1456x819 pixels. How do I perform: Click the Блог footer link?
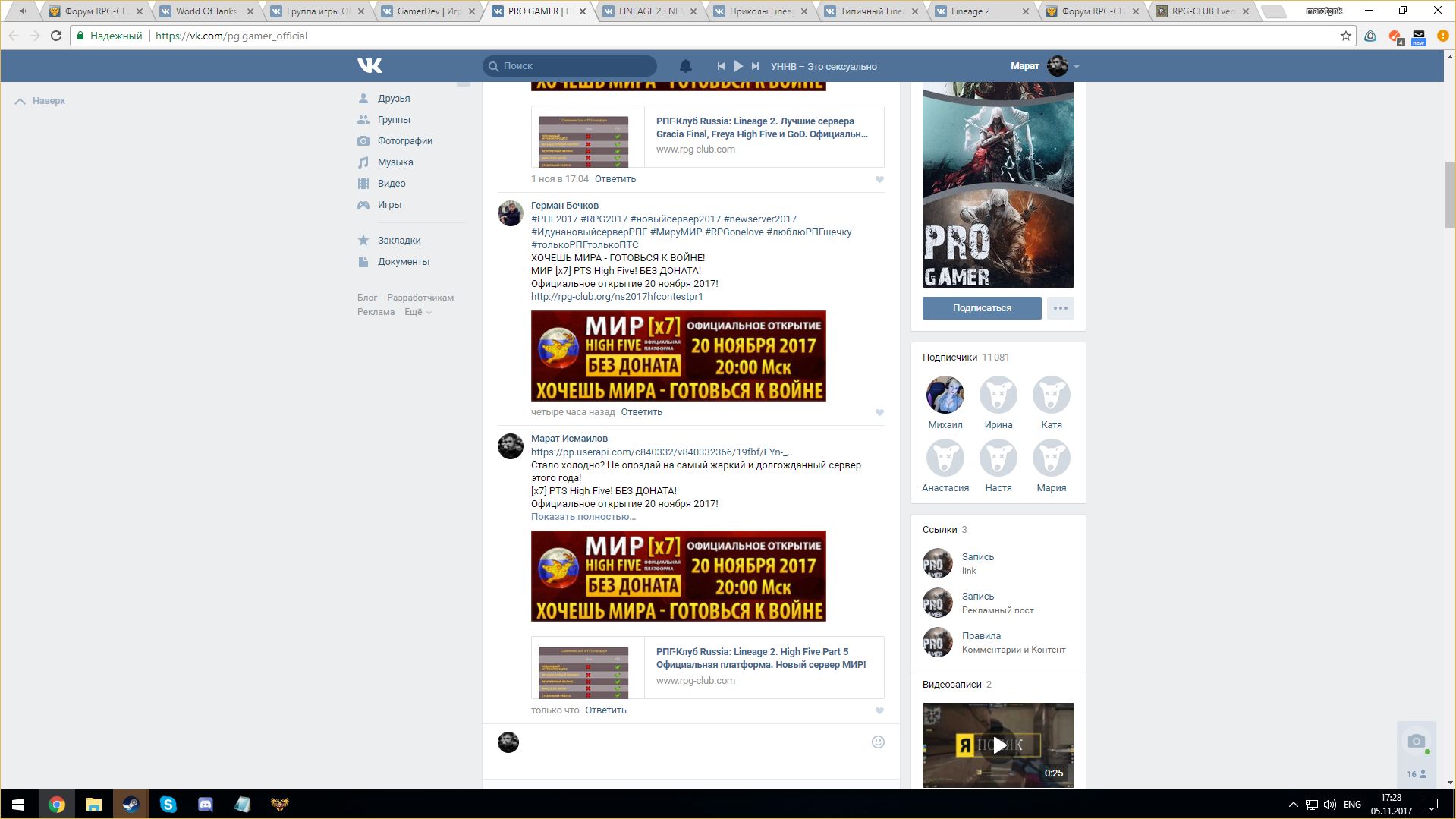(367, 298)
